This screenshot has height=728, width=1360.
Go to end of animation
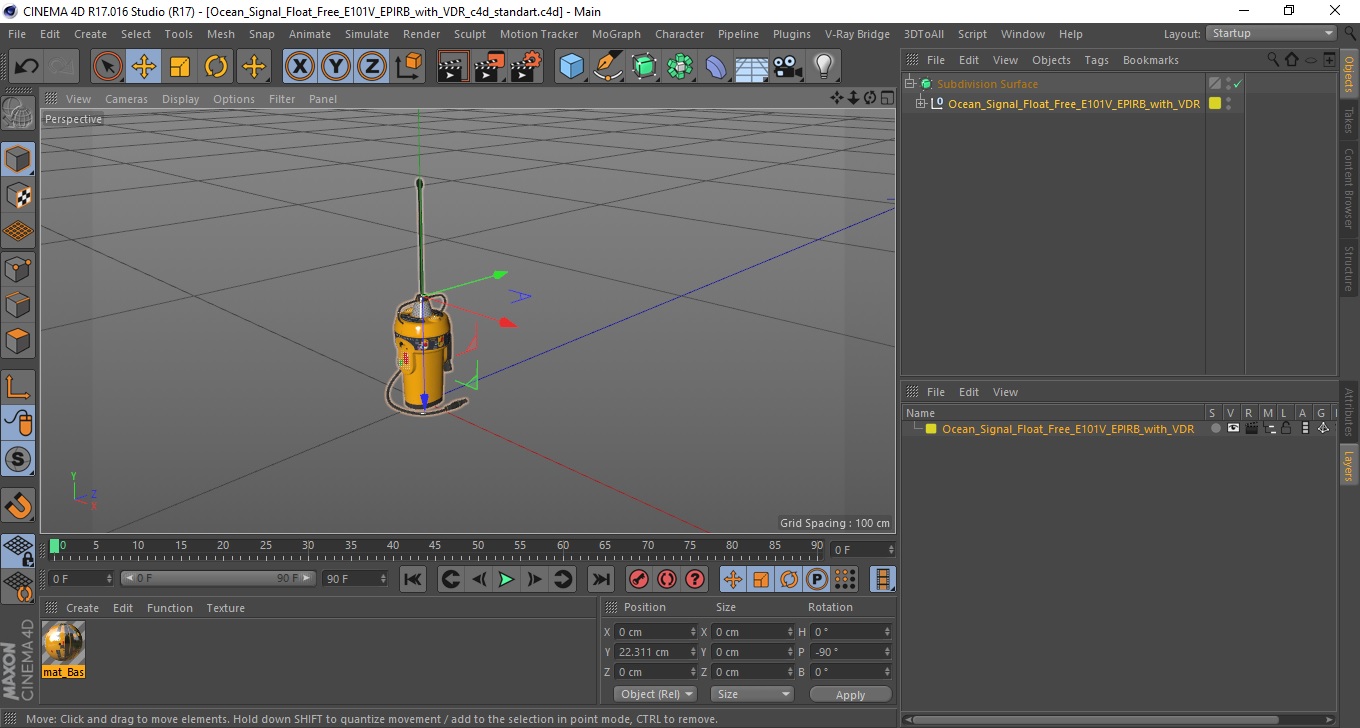pyautogui.click(x=600, y=579)
